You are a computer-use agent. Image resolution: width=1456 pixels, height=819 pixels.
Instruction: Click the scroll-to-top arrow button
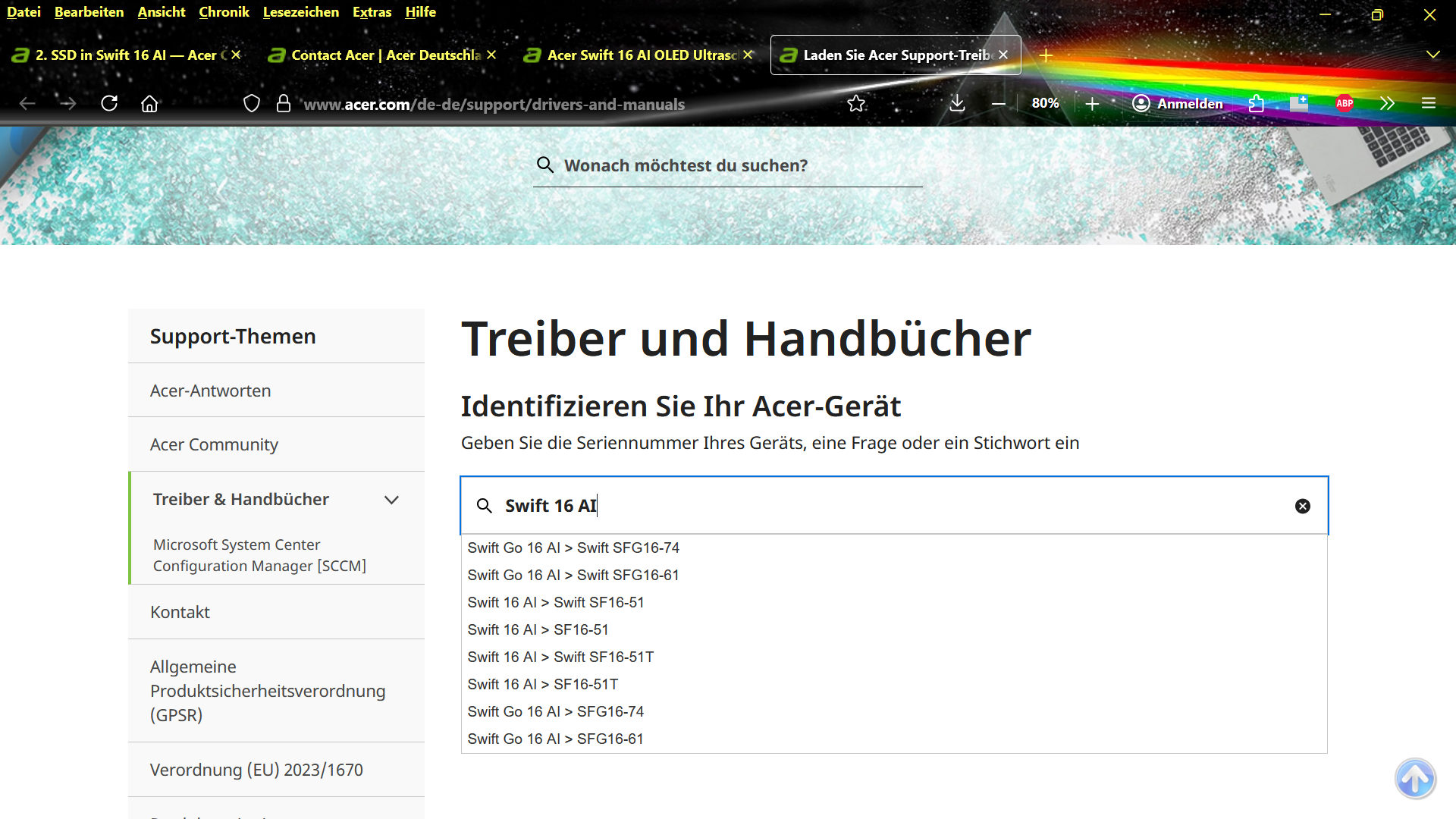(x=1415, y=778)
